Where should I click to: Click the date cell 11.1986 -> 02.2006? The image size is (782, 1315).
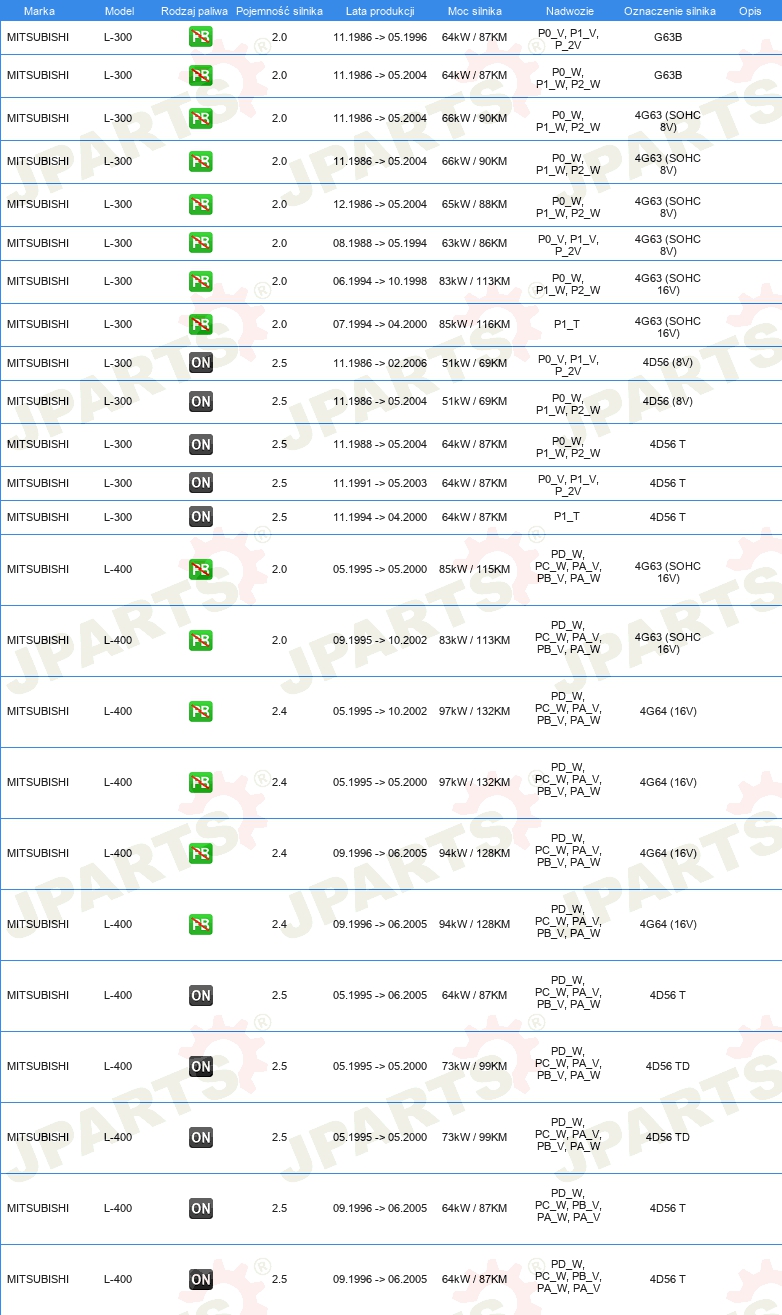380,363
